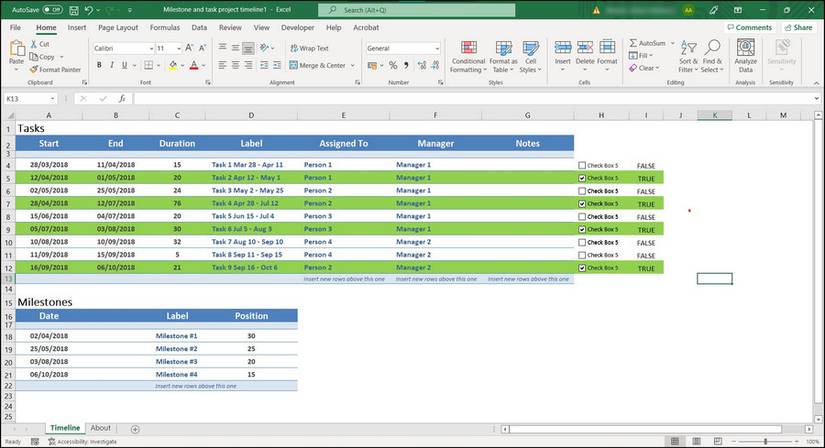Screen dimensions: 825x448
Task: Uncheck the checkbox in row 12
Action: coord(582,268)
